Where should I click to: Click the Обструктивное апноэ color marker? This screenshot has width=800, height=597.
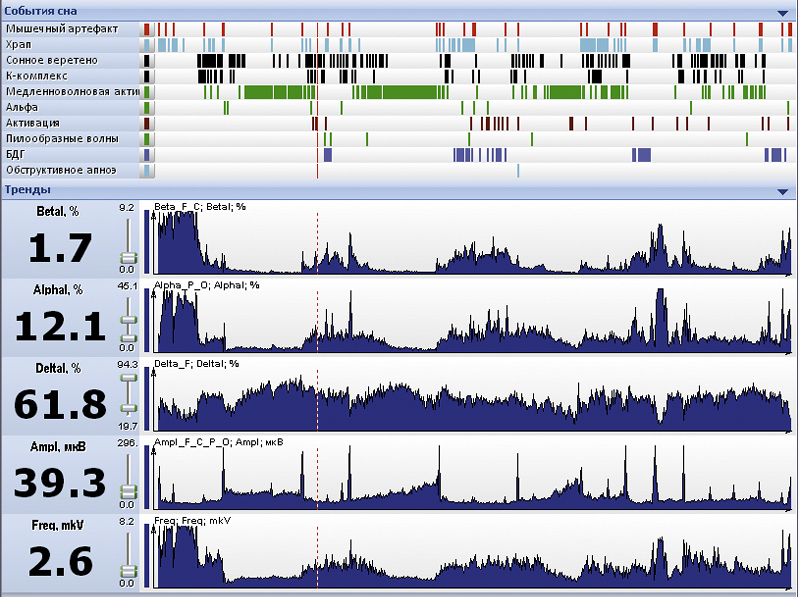pyautogui.click(x=147, y=171)
